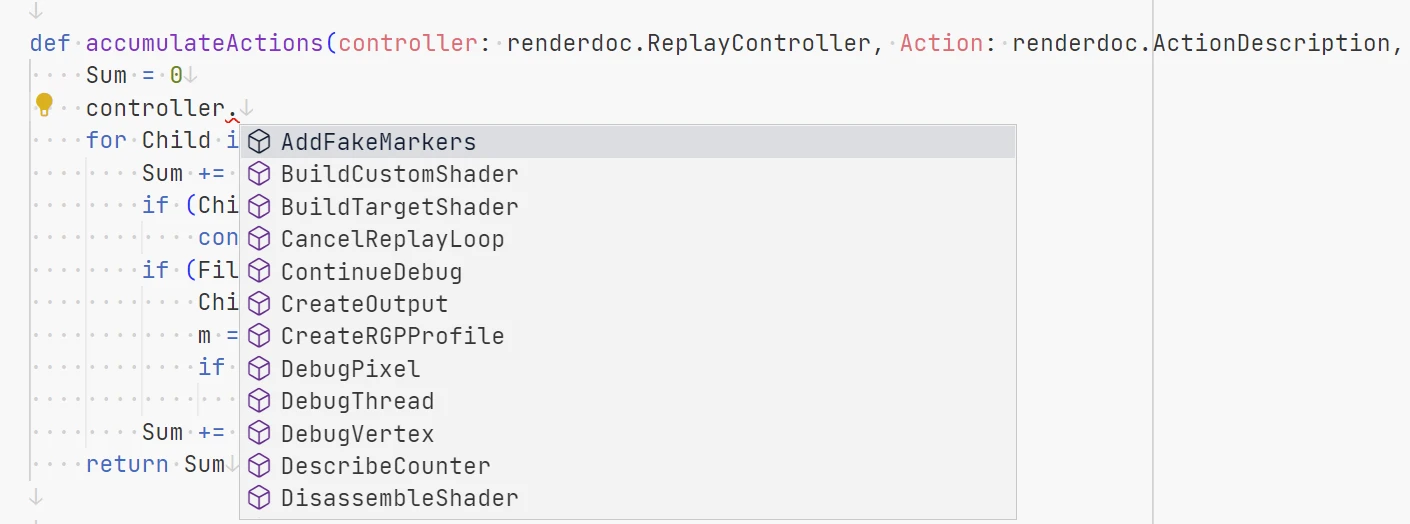Click the cube icon beside AddFakeMarkers
The height and width of the screenshot is (524, 1410).
click(259, 142)
